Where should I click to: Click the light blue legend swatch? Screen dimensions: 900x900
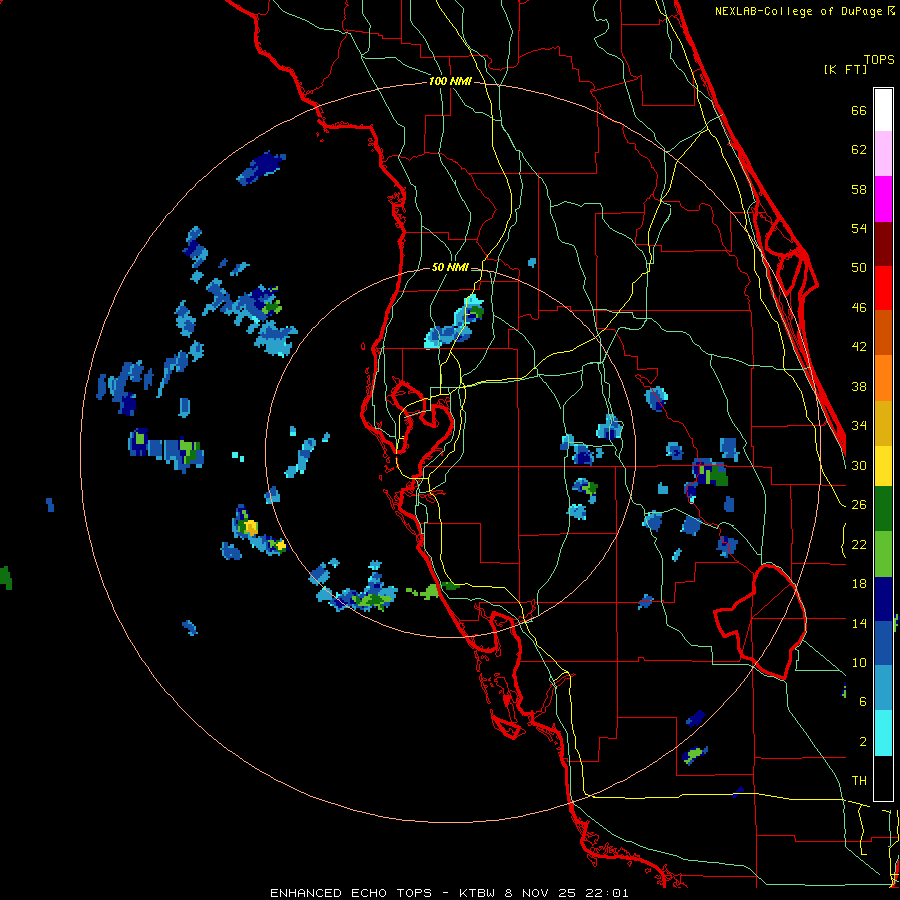(883, 688)
